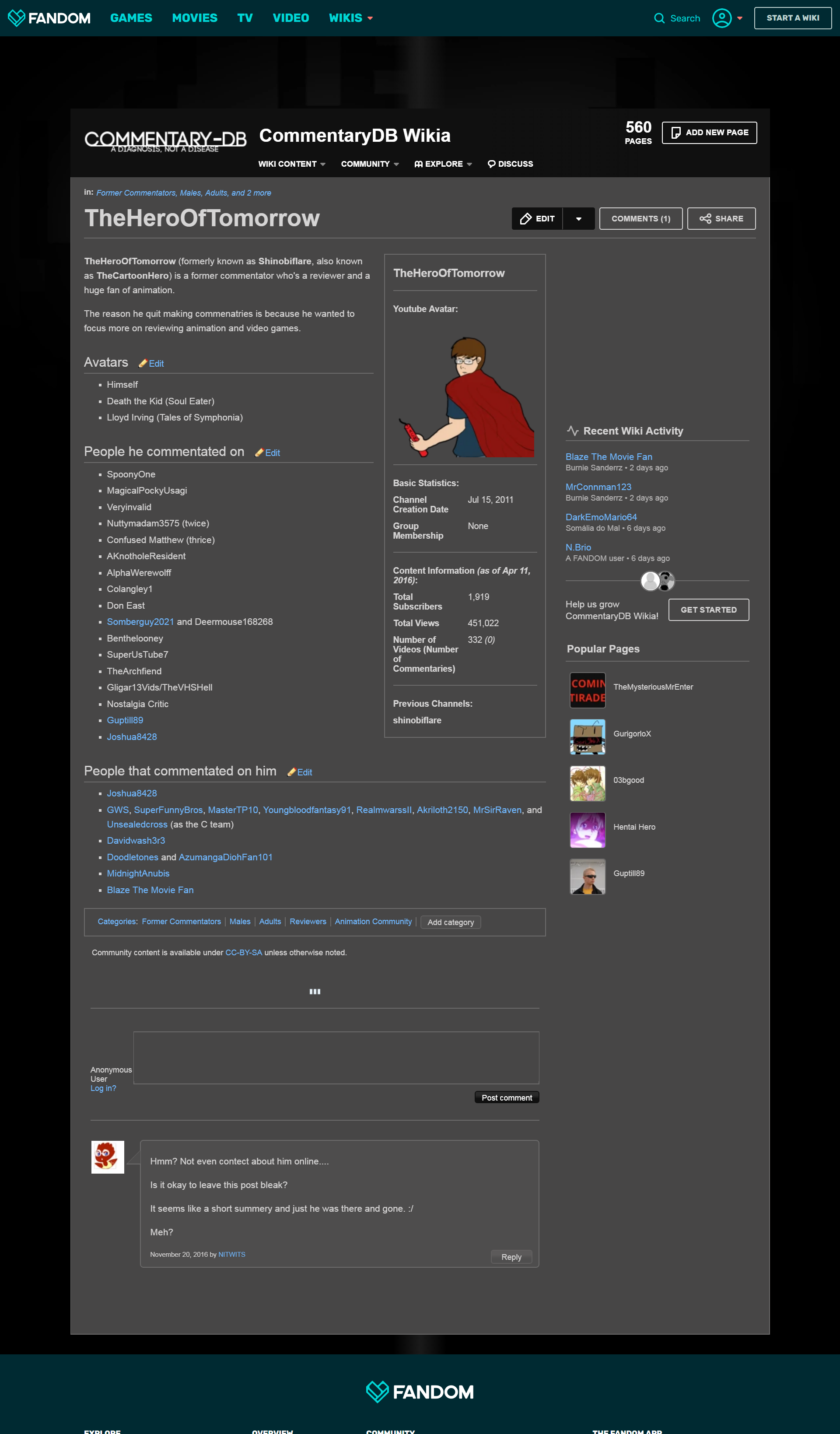Open the TV section
The width and height of the screenshot is (840, 1434).
pos(245,18)
